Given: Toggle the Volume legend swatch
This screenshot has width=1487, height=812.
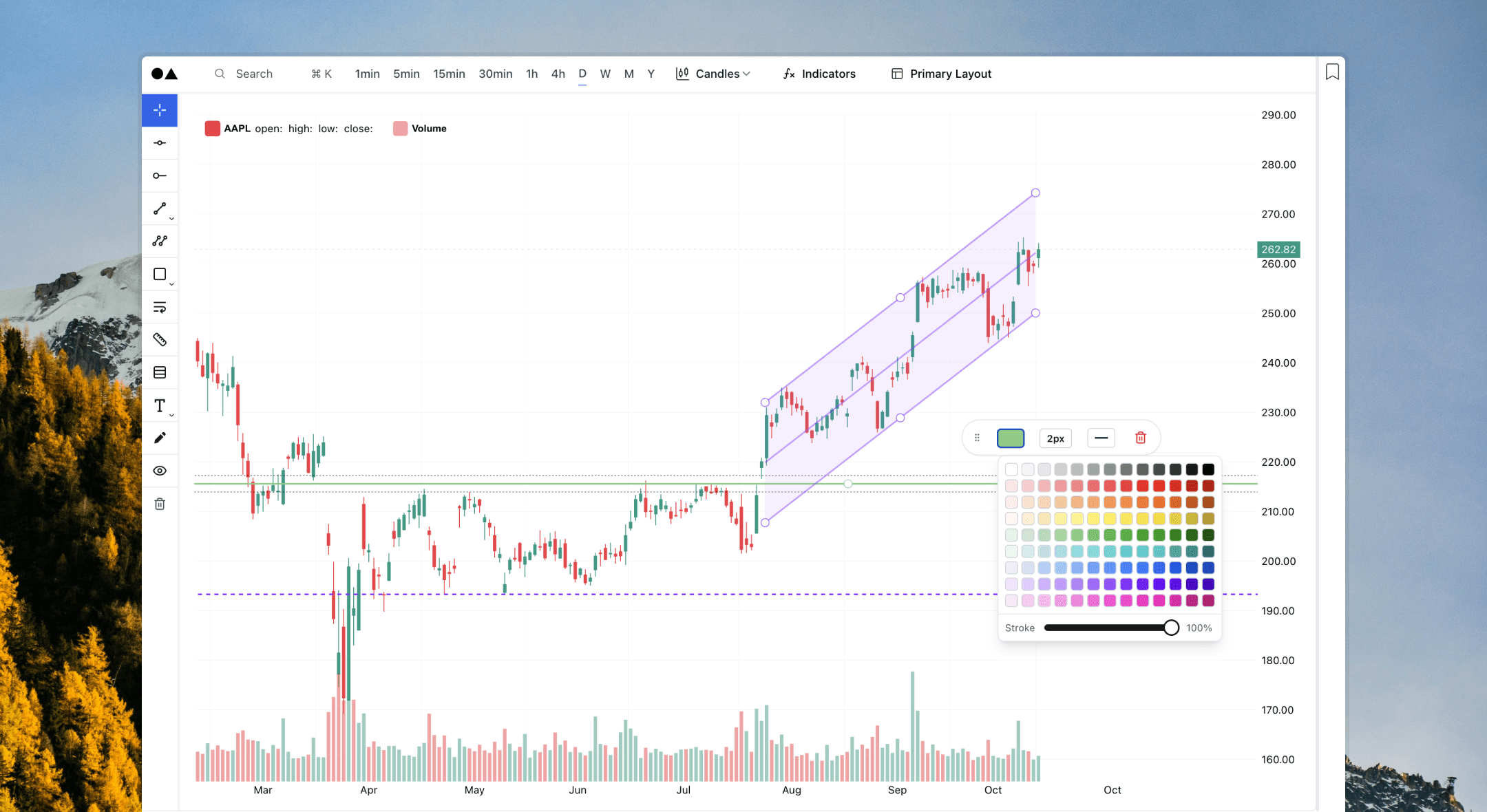Looking at the screenshot, I should click(x=400, y=129).
